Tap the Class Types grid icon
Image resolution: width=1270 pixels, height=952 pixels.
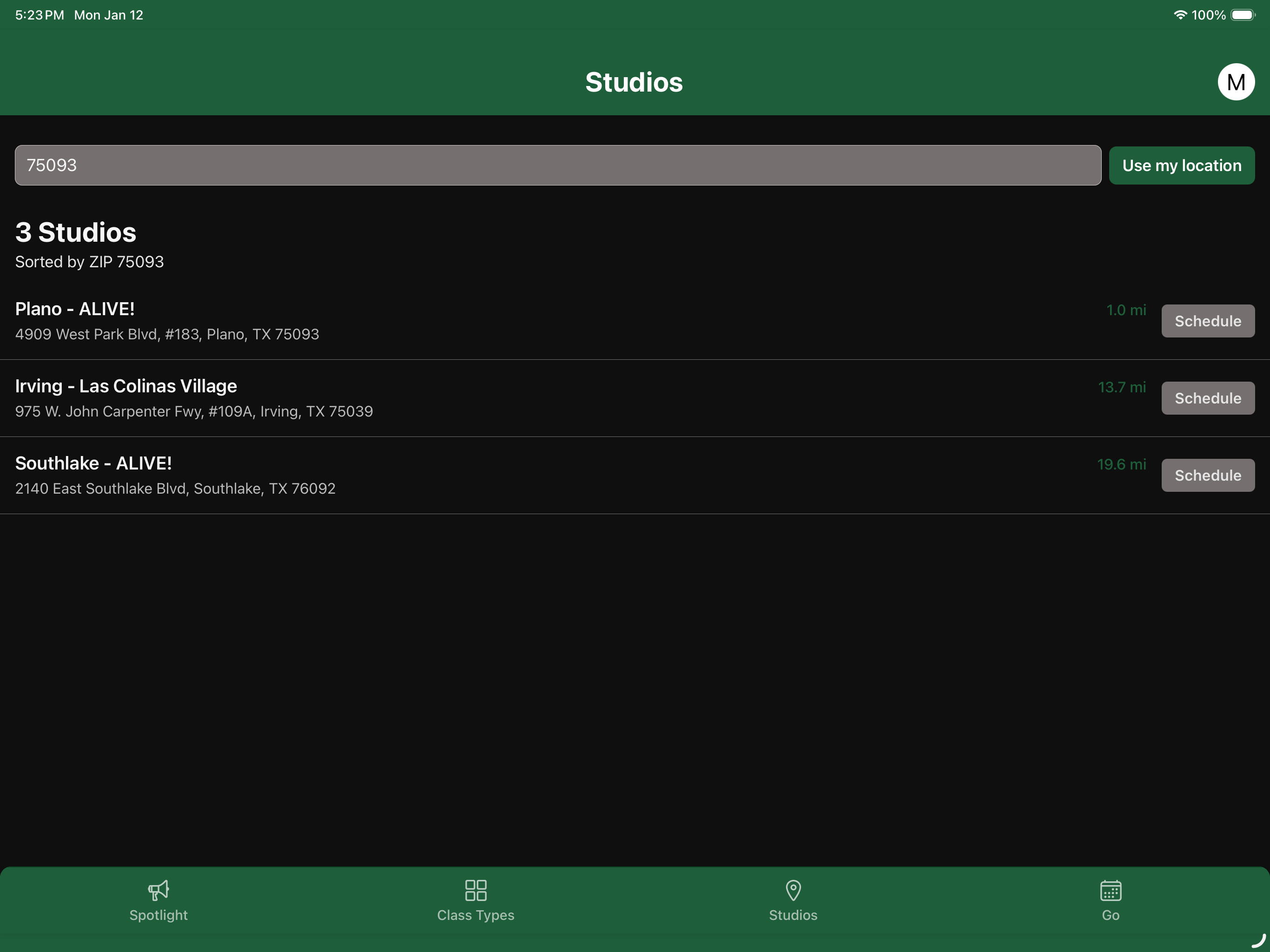(x=476, y=890)
